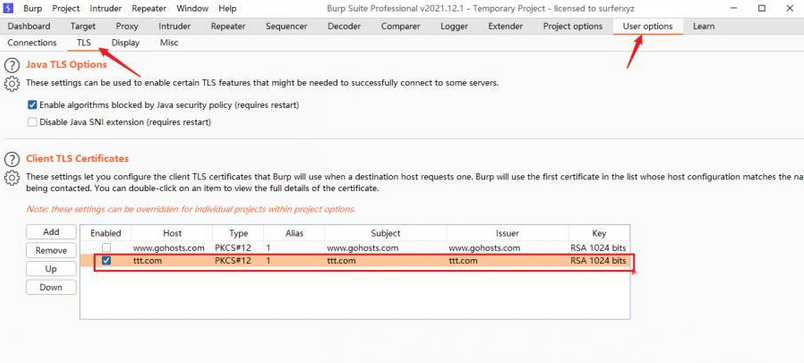
Task: Open the Burp menu
Action: click(x=32, y=8)
